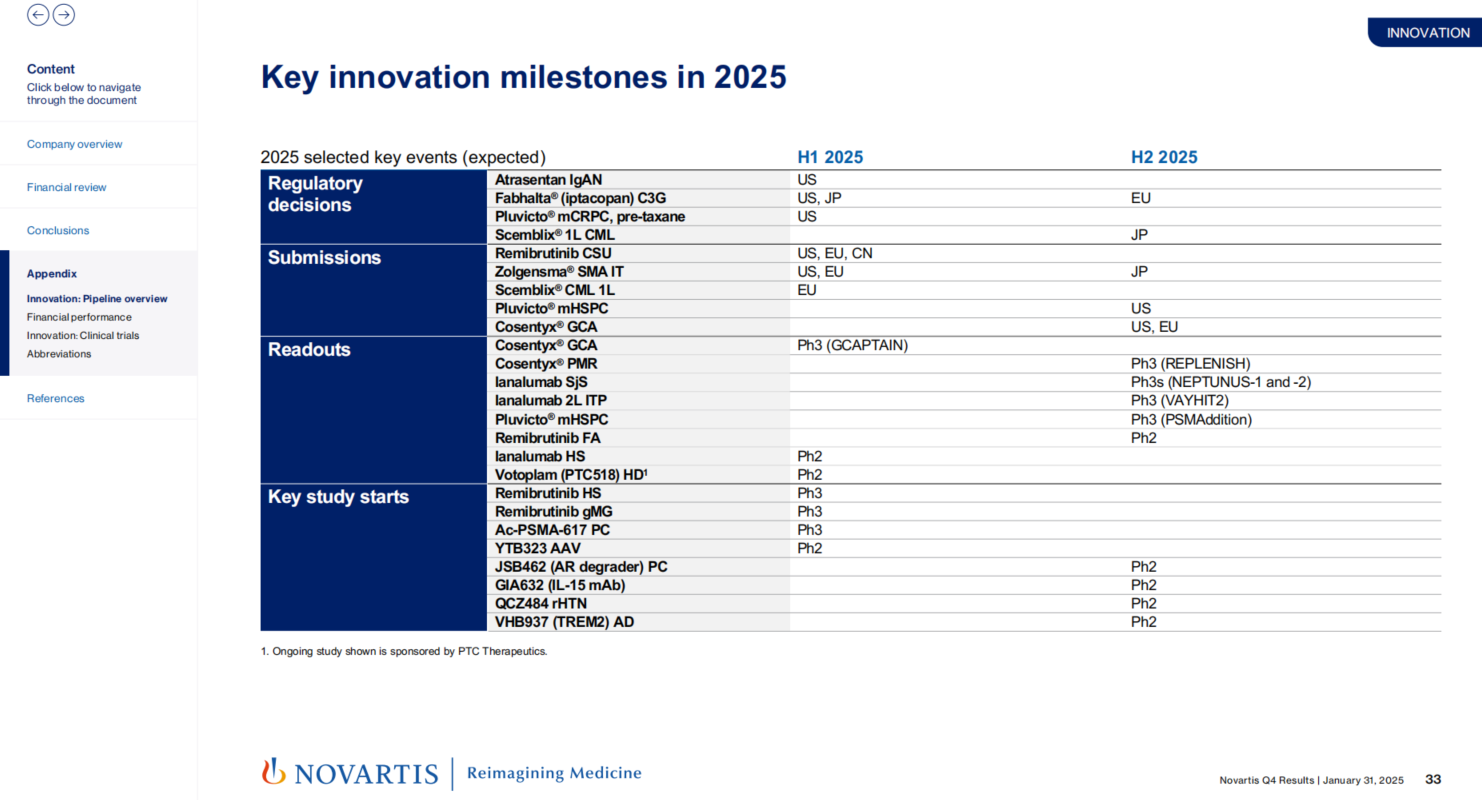
Task: Click the Remibrutinib CSU row label
Action: coord(553,253)
